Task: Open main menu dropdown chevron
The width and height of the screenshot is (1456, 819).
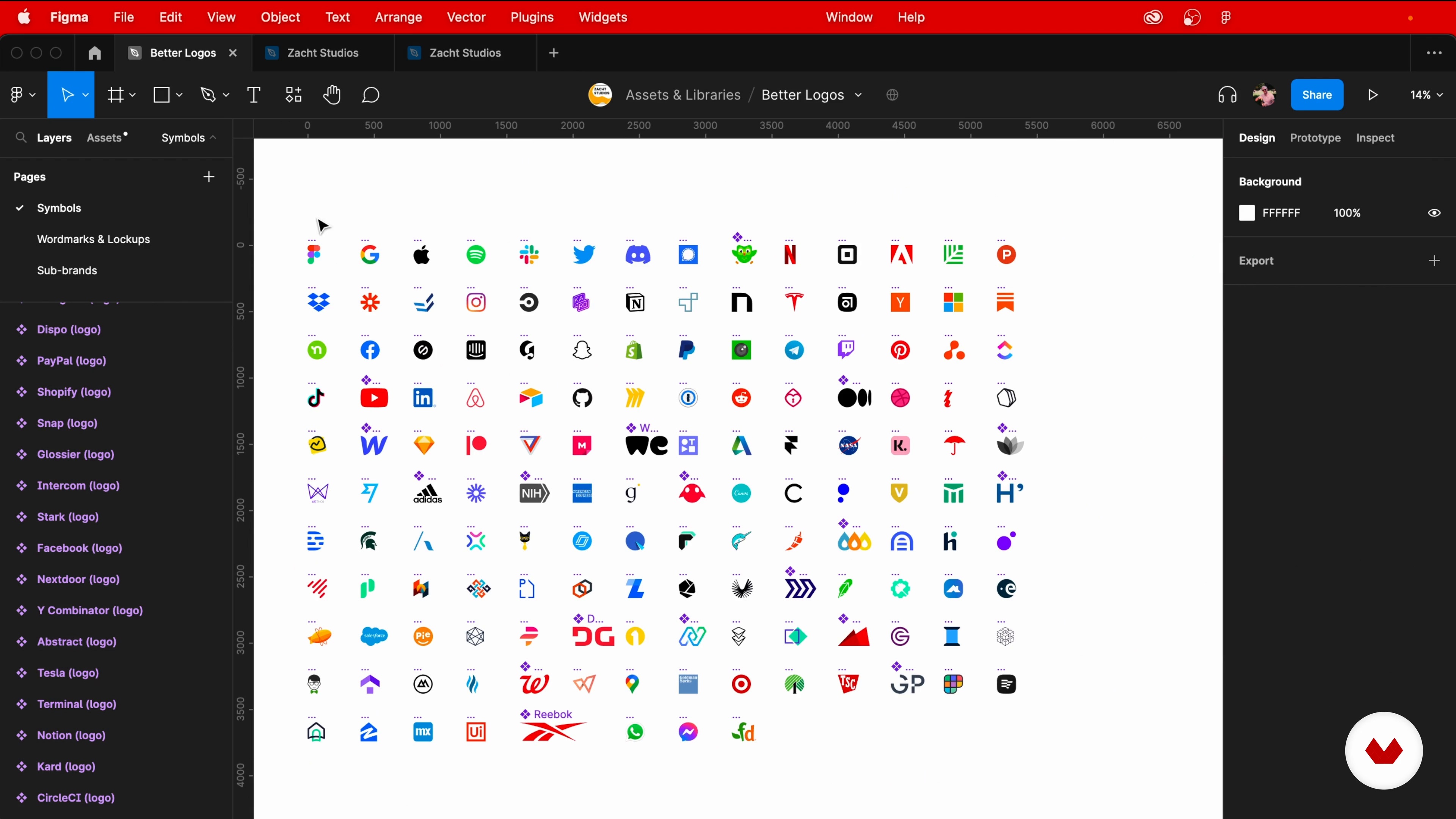Action: pos(32,95)
